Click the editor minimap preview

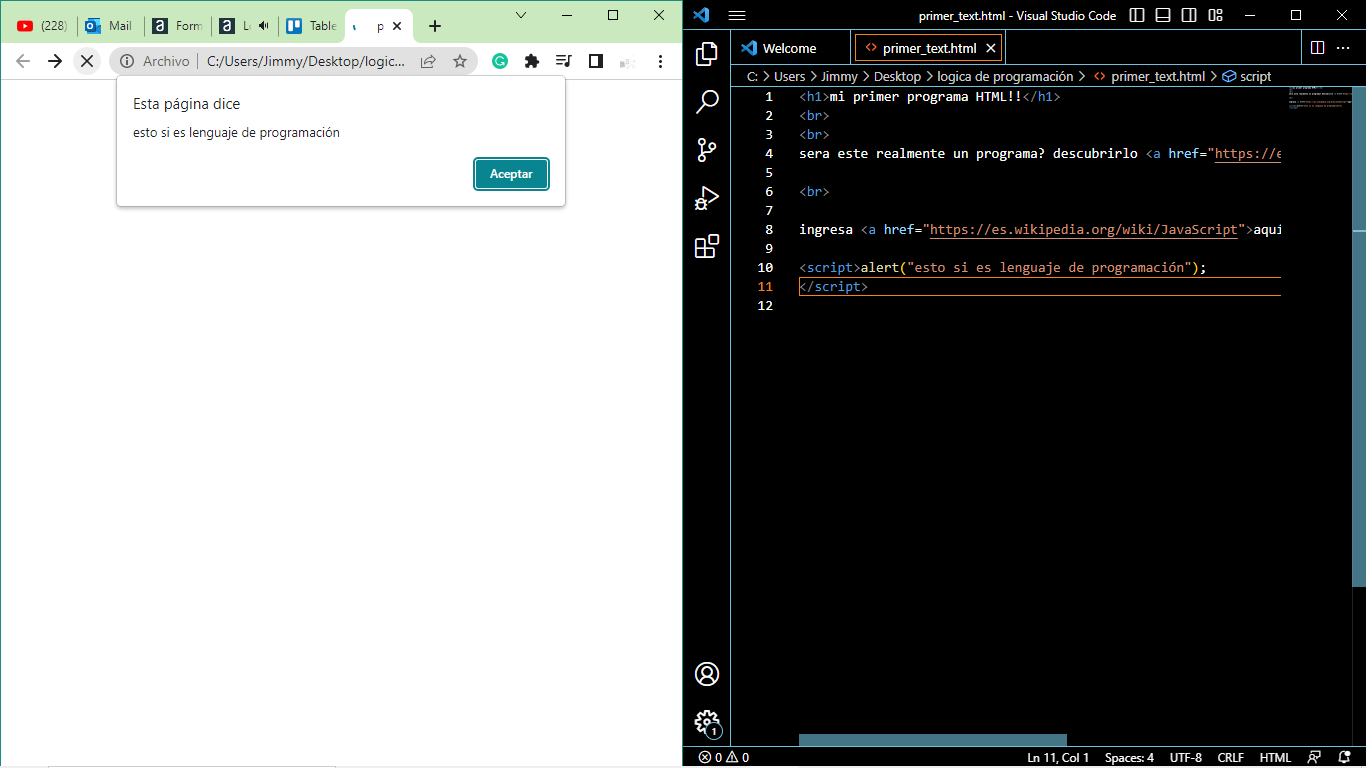1318,100
